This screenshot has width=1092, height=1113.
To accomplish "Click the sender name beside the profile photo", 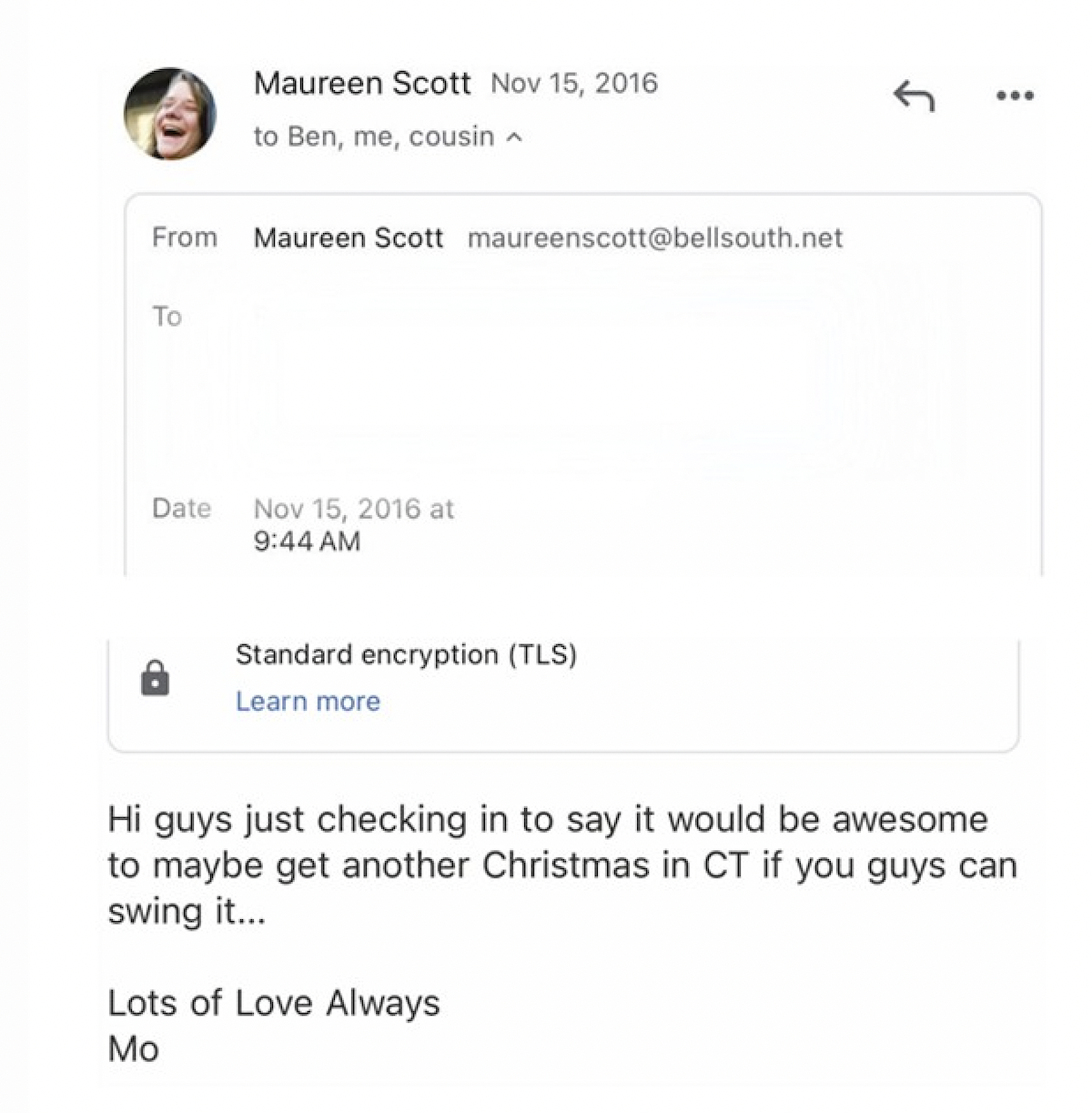I will (x=362, y=84).
